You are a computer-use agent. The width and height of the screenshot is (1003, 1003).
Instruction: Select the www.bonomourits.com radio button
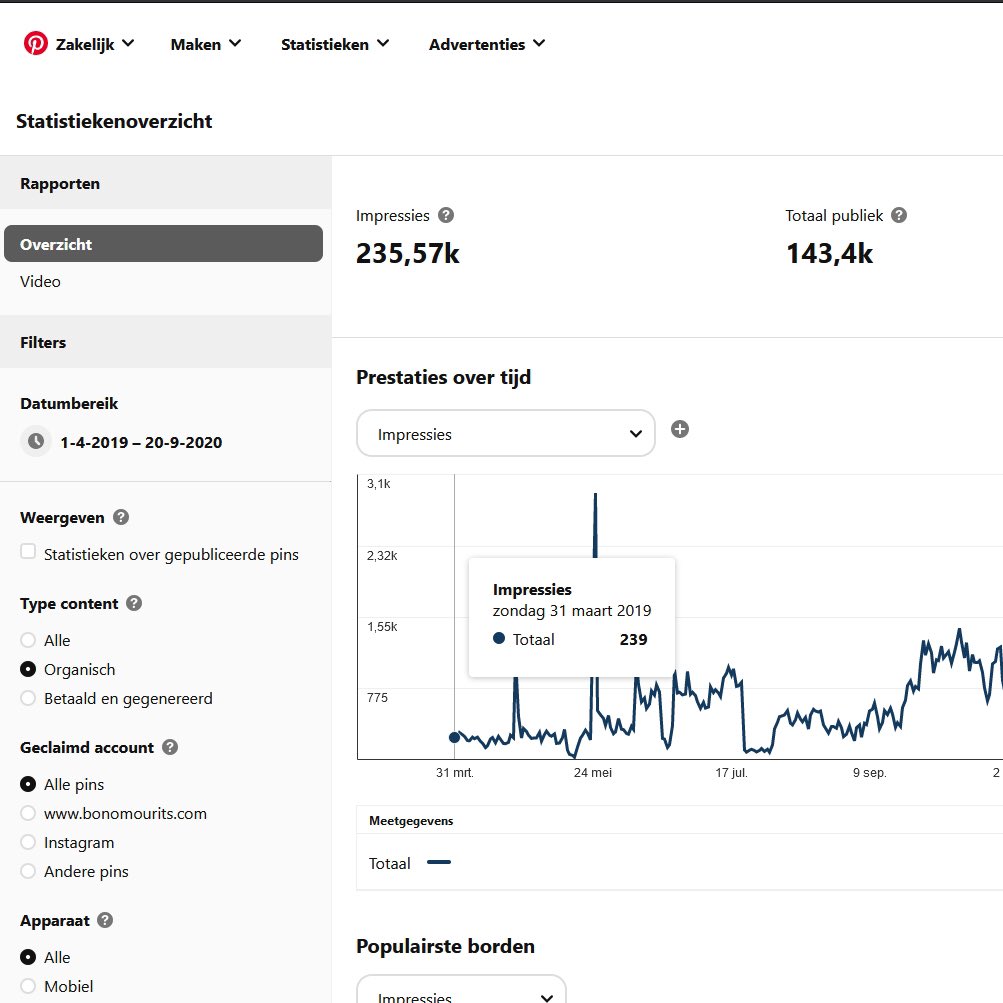[28, 813]
